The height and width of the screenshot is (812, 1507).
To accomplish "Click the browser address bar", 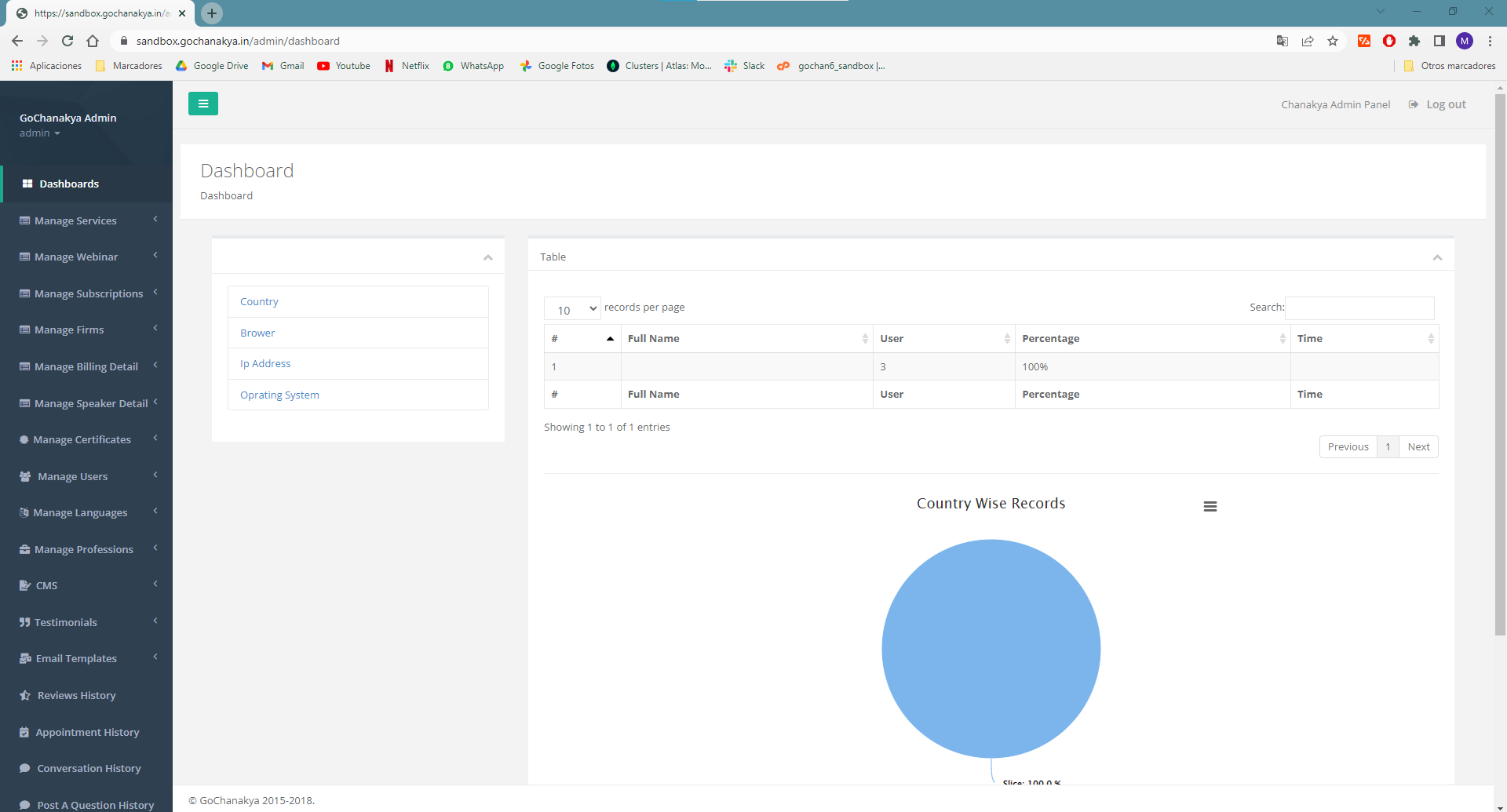I will click(691, 41).
